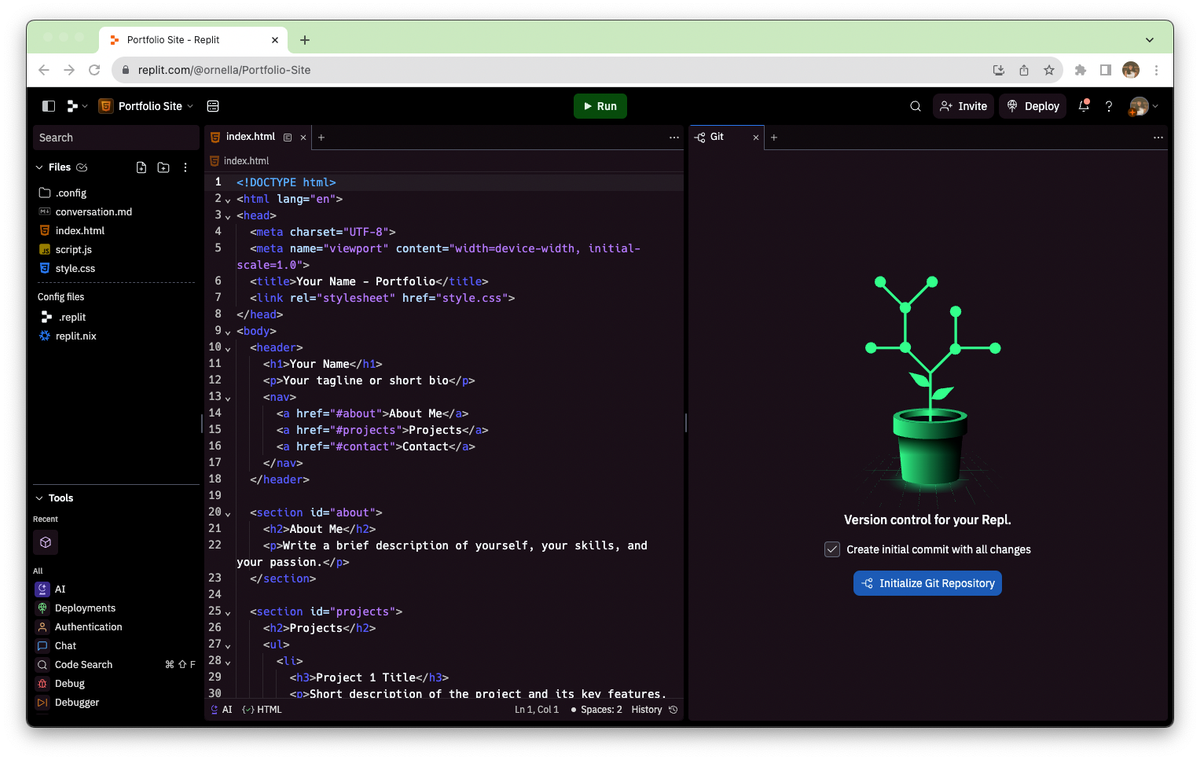
Task: Uncheck Create initial commit with all changes
Action: click(x=832, y=549)
